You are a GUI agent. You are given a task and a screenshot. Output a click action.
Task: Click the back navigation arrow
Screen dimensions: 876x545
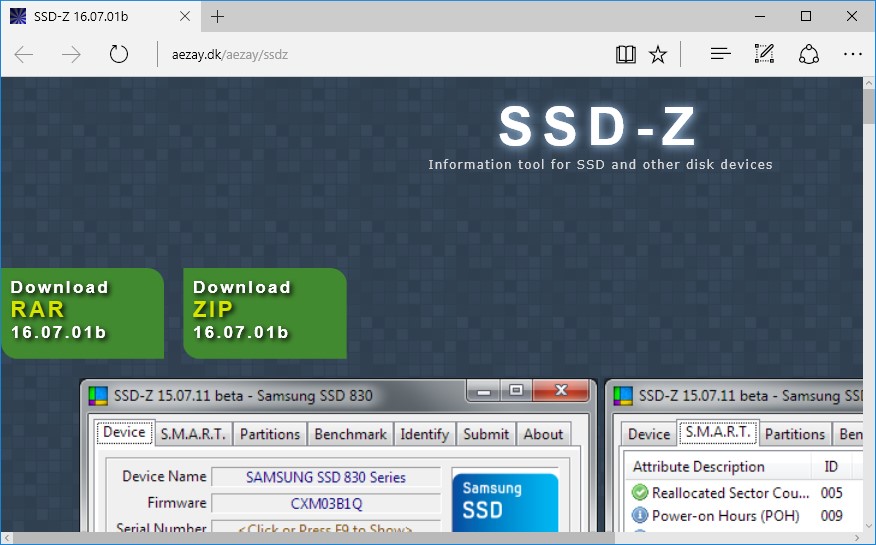click(25, 54)
